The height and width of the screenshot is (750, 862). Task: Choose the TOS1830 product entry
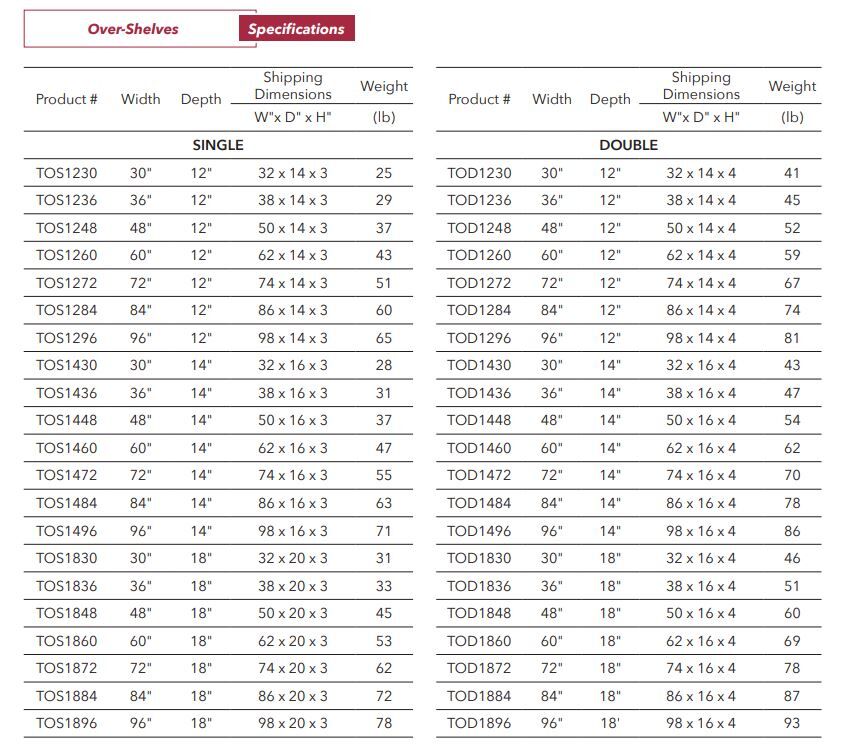point(67,558)
